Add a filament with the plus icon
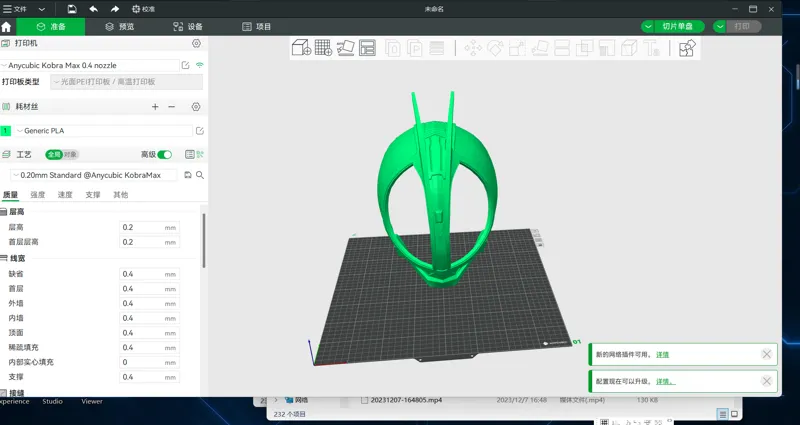 click(155, 107)
